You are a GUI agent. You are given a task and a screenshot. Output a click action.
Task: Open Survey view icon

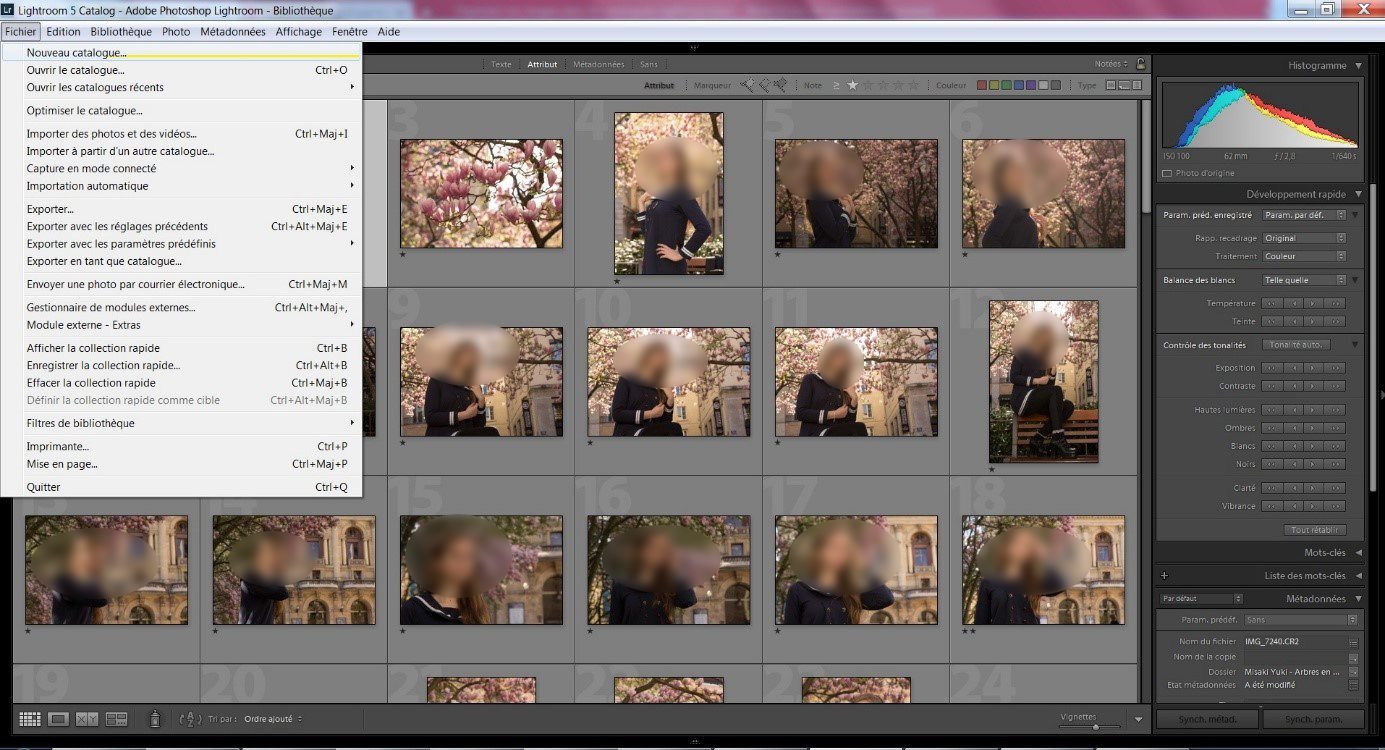coord(116,719)
